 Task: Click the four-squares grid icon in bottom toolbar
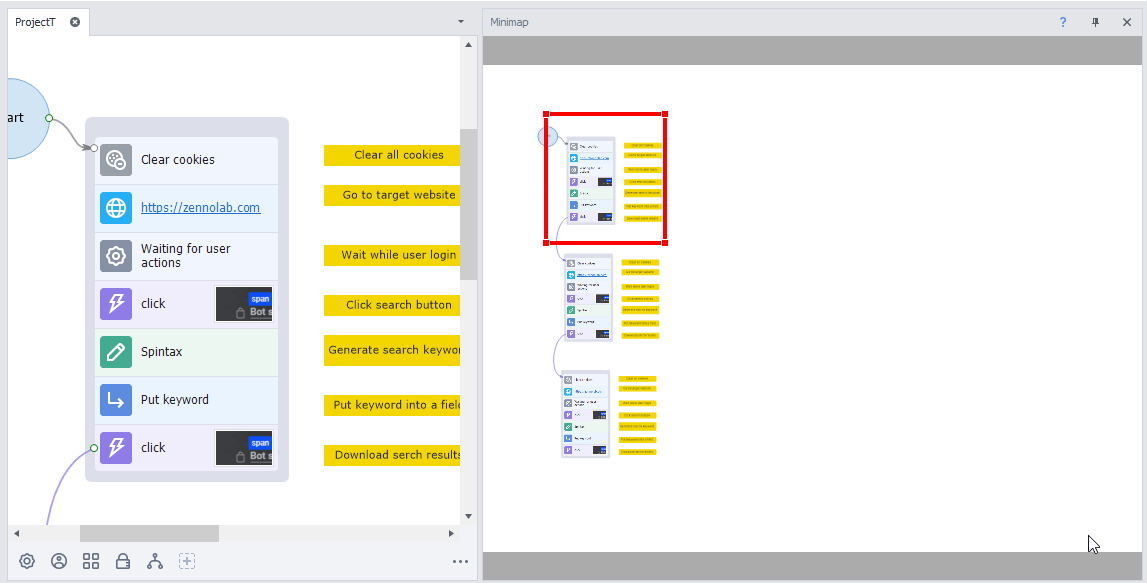pos(91,561)
